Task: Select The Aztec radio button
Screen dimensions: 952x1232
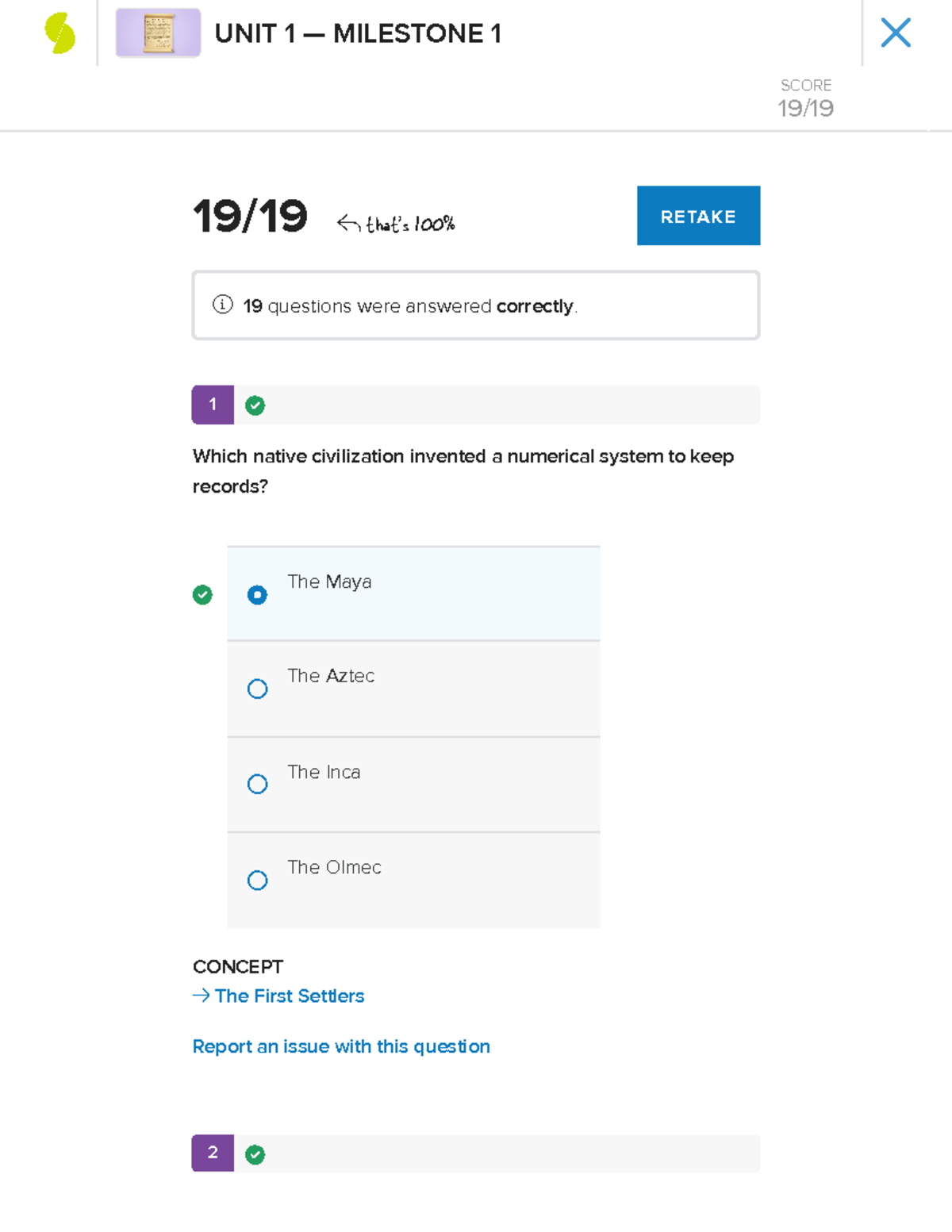Action: (257, 689)
